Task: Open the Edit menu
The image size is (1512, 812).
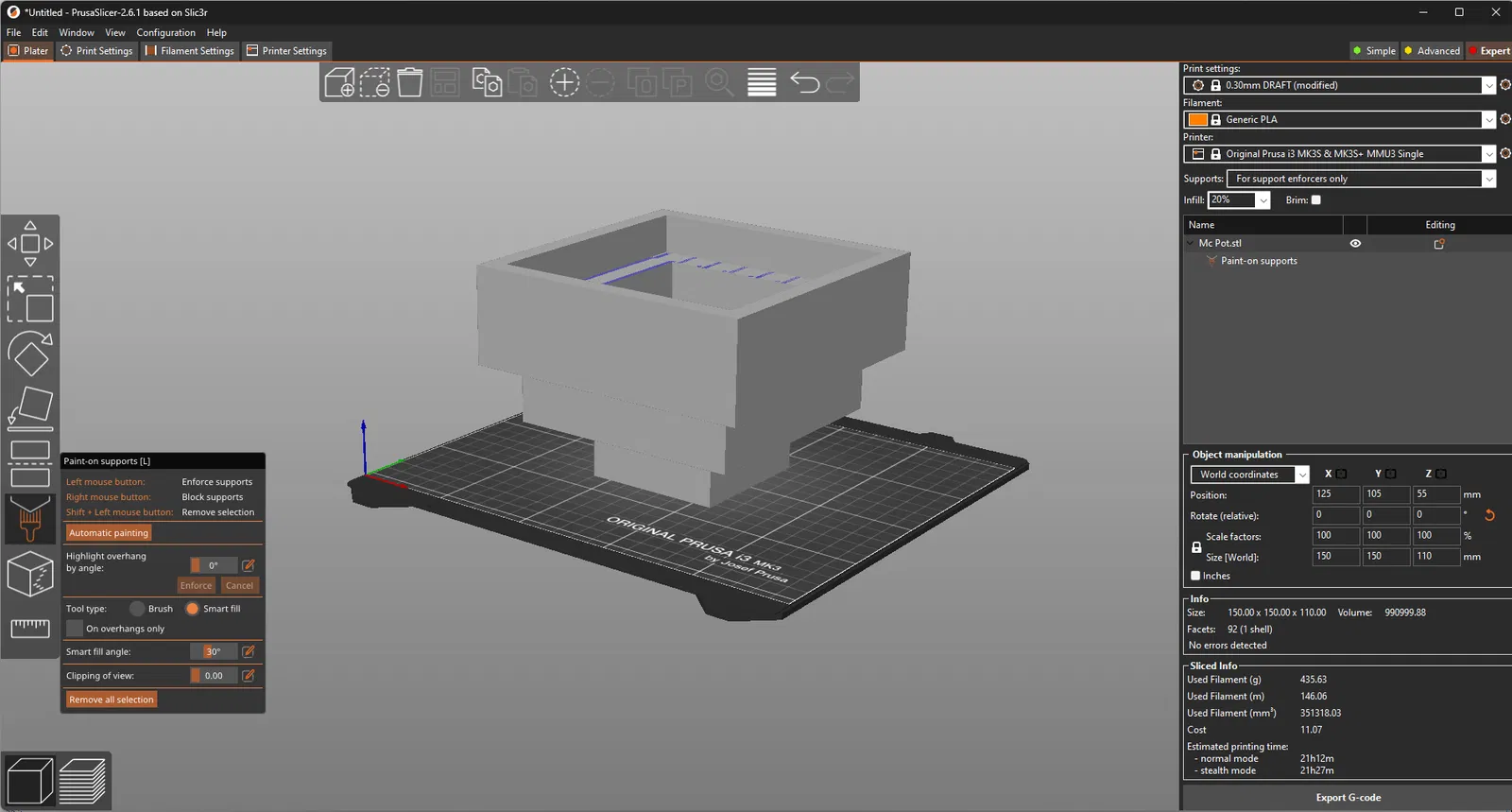Action: tap(40, 32)
